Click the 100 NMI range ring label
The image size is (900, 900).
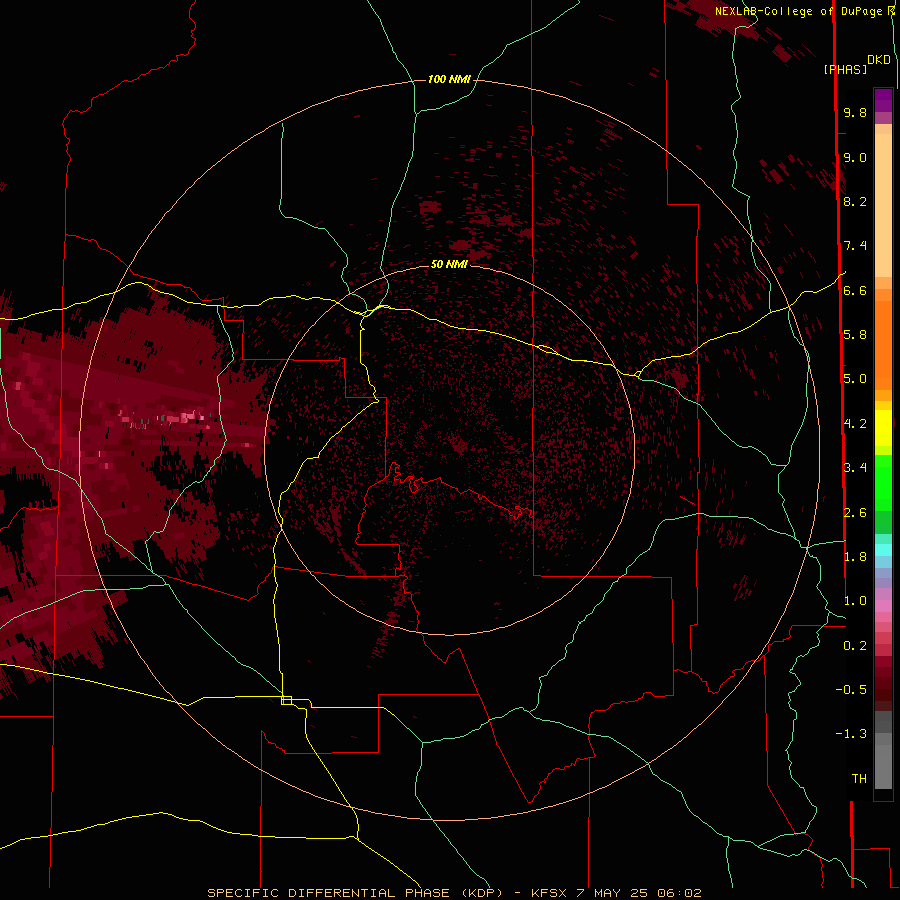click(x=449, y=79)
